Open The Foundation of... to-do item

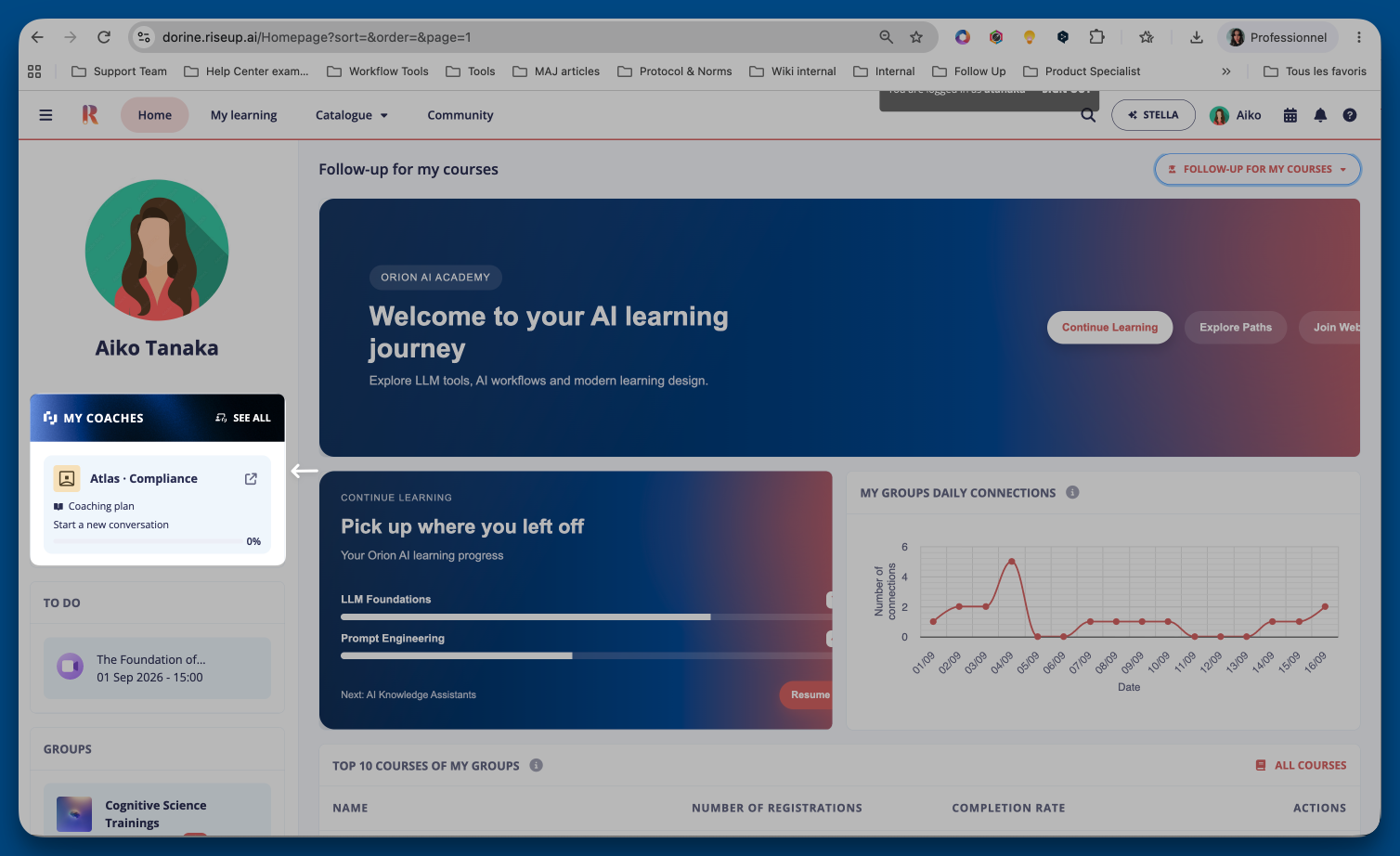click(157, 668)
